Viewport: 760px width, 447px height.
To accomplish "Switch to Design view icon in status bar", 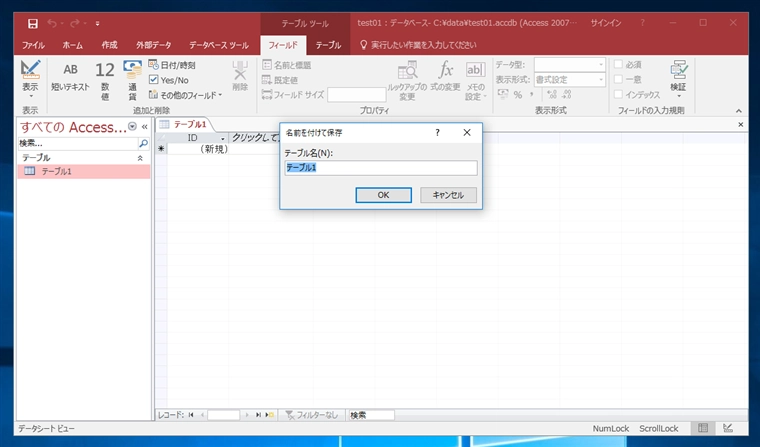I will click(x=728, y=428).
